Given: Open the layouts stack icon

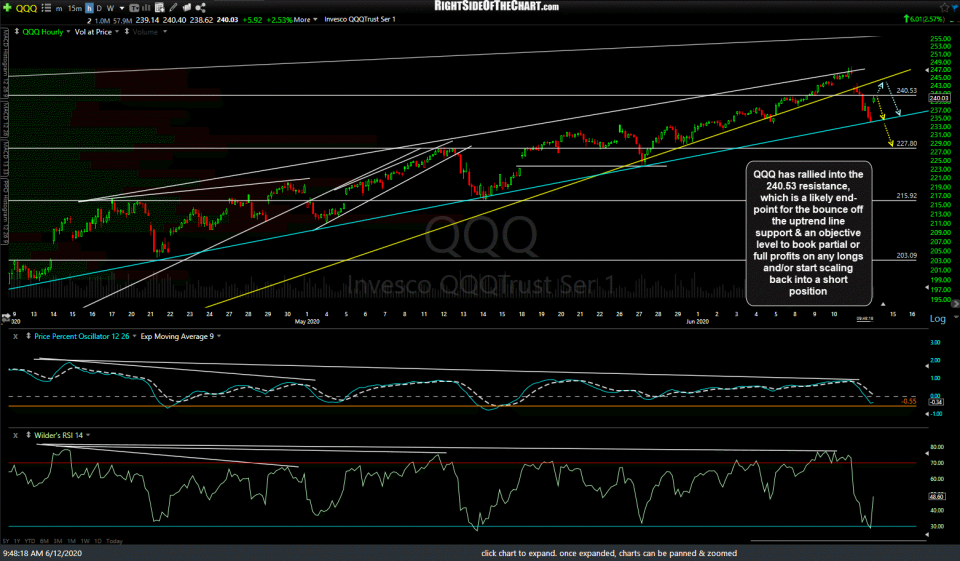Looking at the screenshot, I should (x=187, y=8).
